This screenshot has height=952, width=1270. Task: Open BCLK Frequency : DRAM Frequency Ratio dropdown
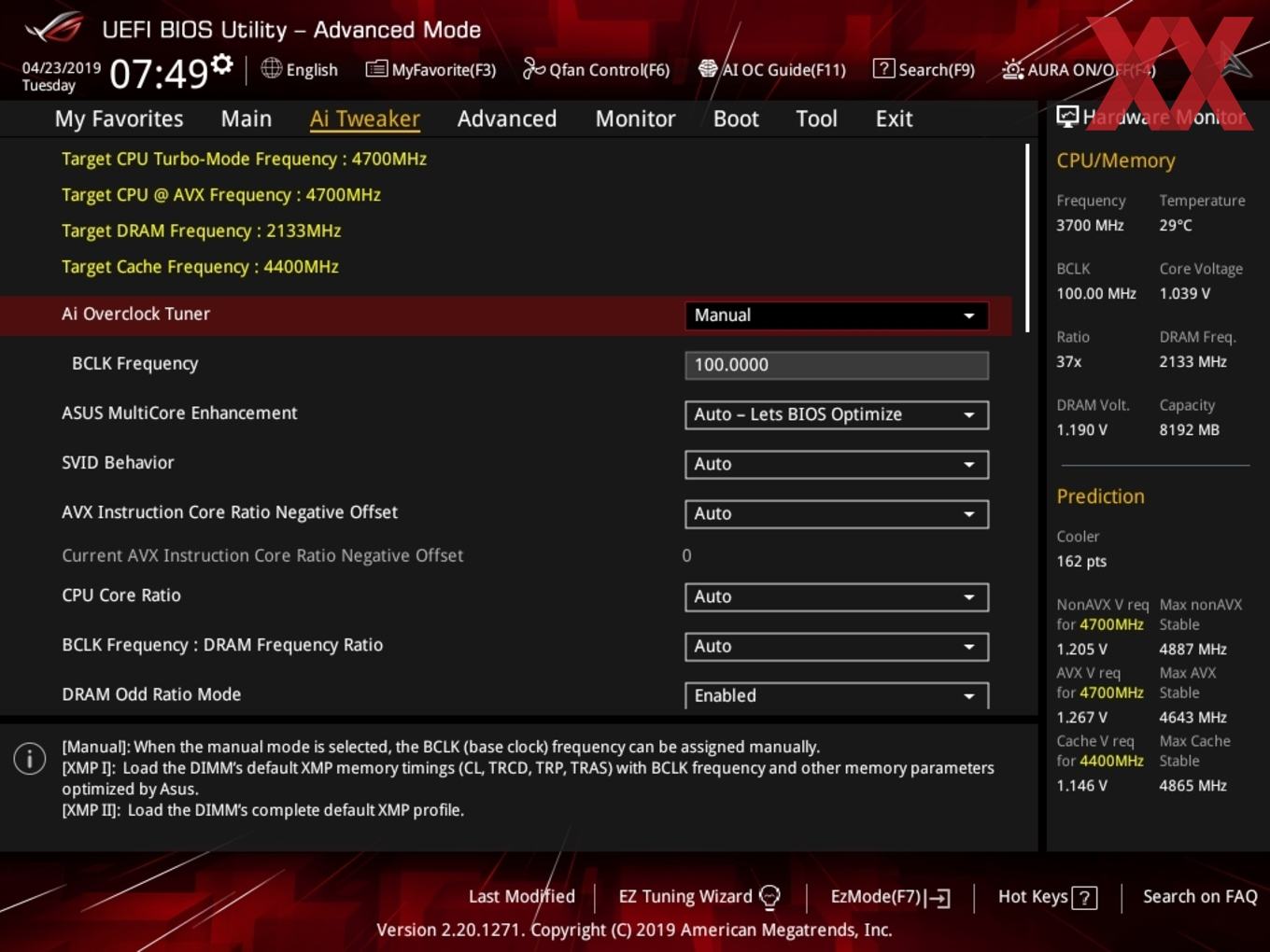(x=837, y=646)
